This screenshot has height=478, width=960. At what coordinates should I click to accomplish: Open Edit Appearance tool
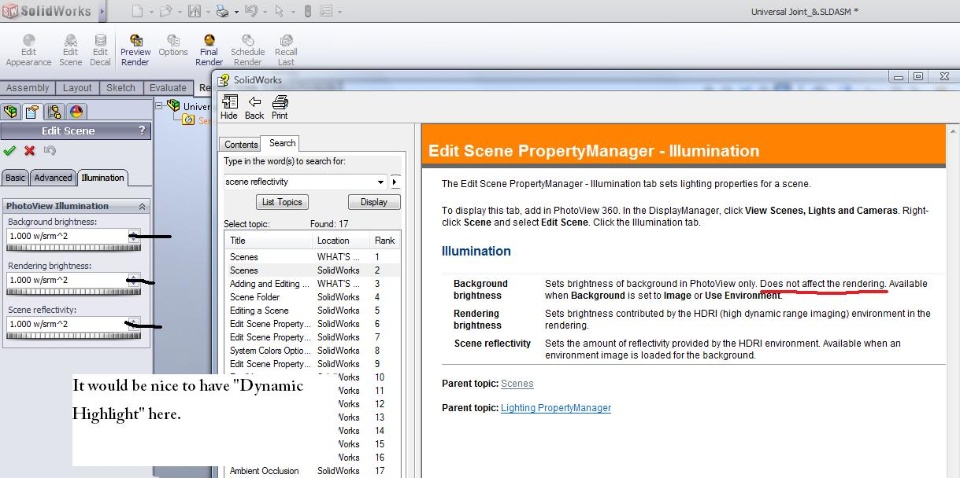(28, 50)
